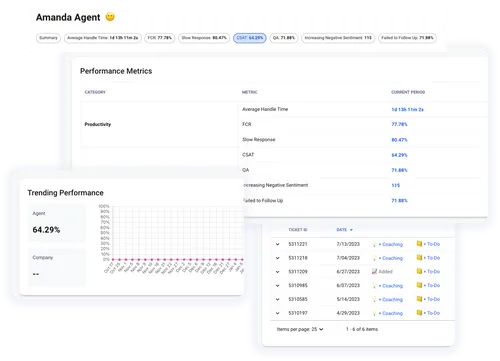Add To-Do for ticket 5310585
The image size is (500, 361).
432,299
